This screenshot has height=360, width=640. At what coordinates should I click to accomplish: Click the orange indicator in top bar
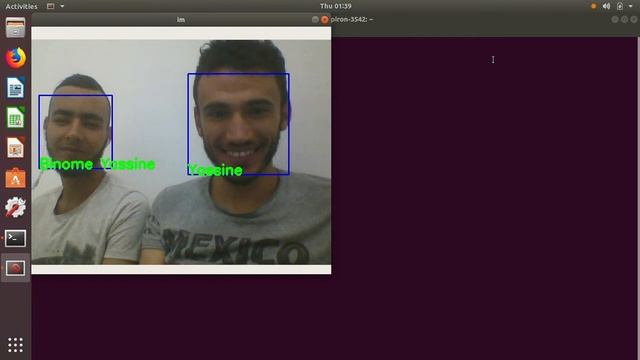(593, 6)
